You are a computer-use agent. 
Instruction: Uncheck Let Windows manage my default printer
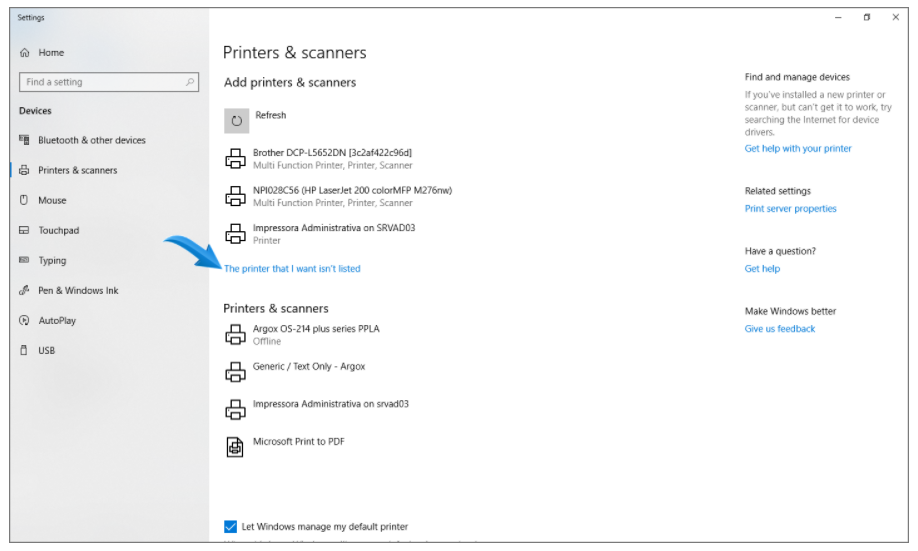[x=231, y=527]
